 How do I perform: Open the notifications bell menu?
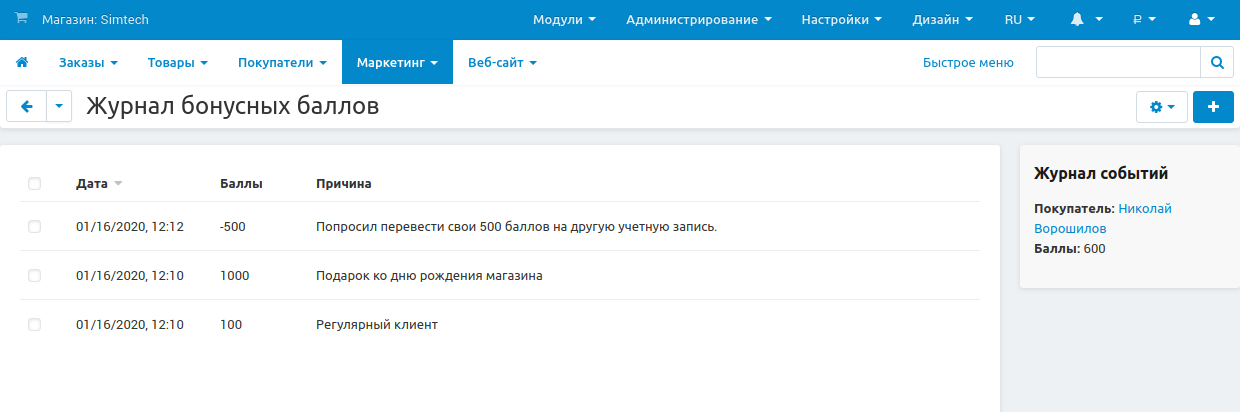pos(1086,19)
